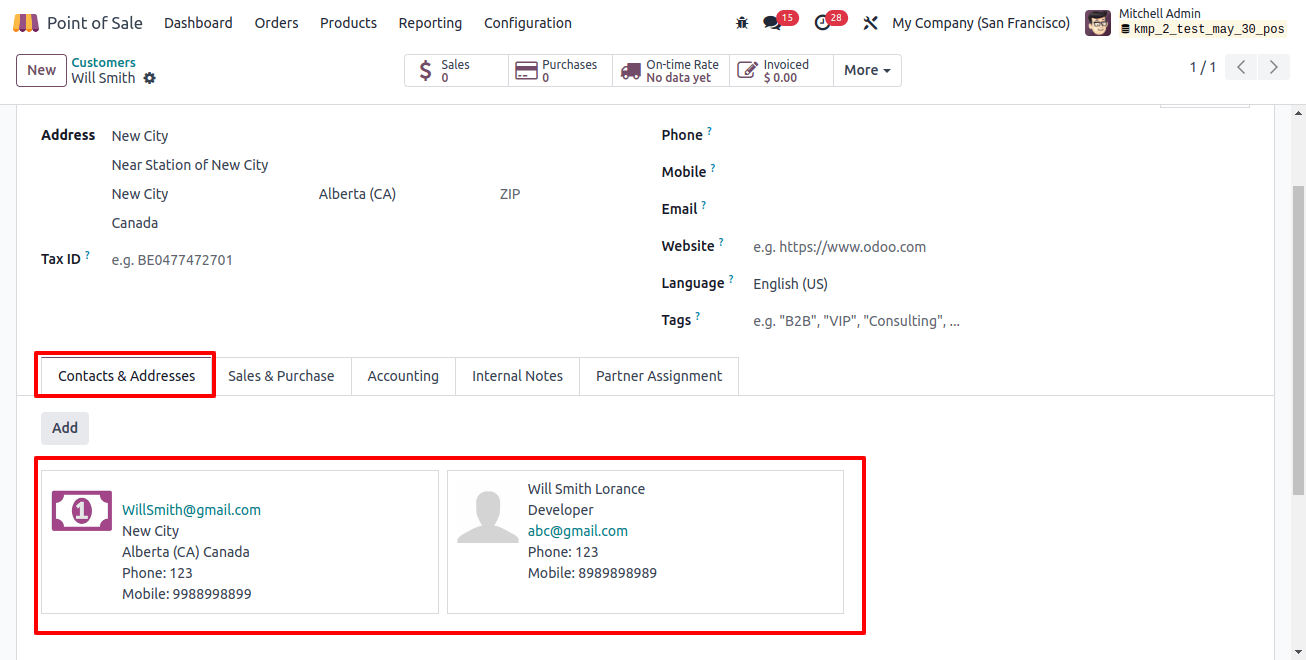Click the Mobile input field
This screenshot has width=1306, height=660.
coord(1000,173)
